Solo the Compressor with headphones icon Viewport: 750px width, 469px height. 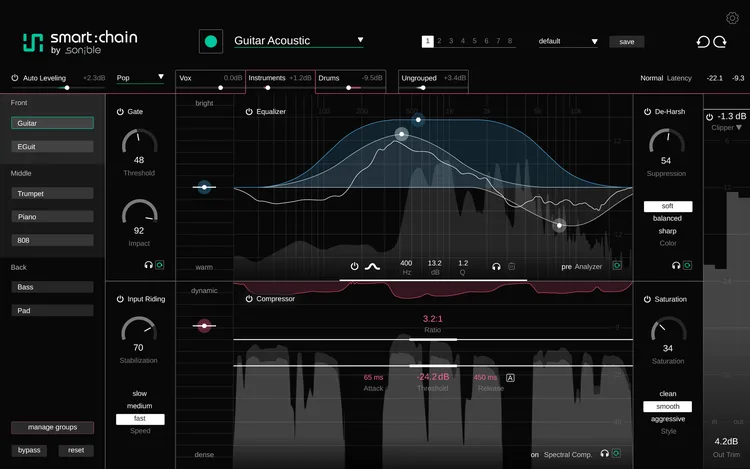click(x=605, y=453)
